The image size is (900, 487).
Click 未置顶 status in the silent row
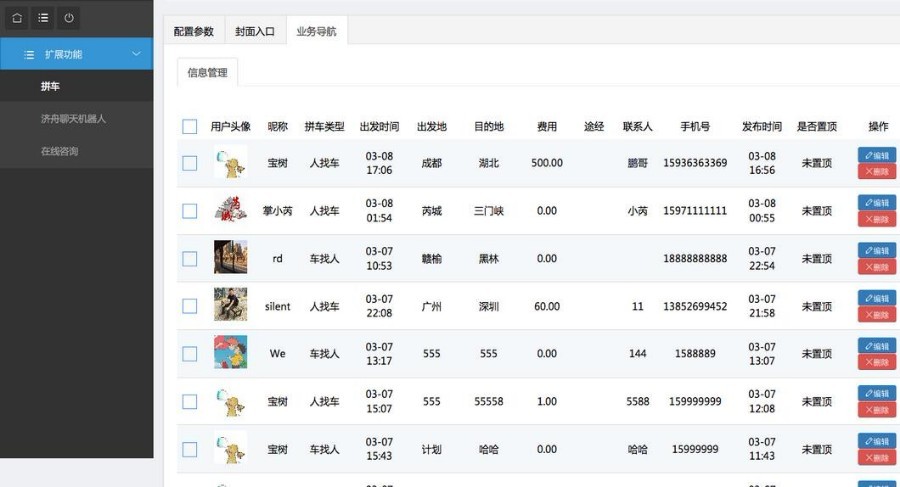tap(817, 306)
